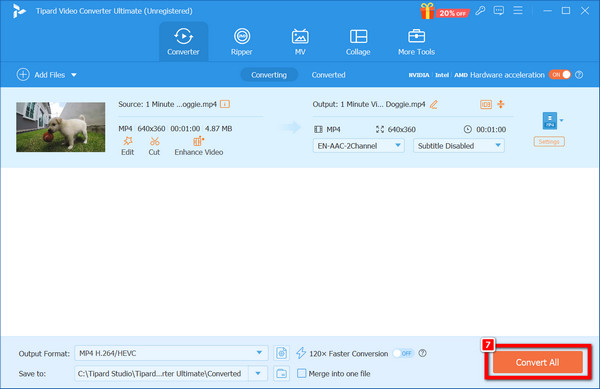Open the MV tab
Viewport: 600px width, 389px height.
coord(300,42)
